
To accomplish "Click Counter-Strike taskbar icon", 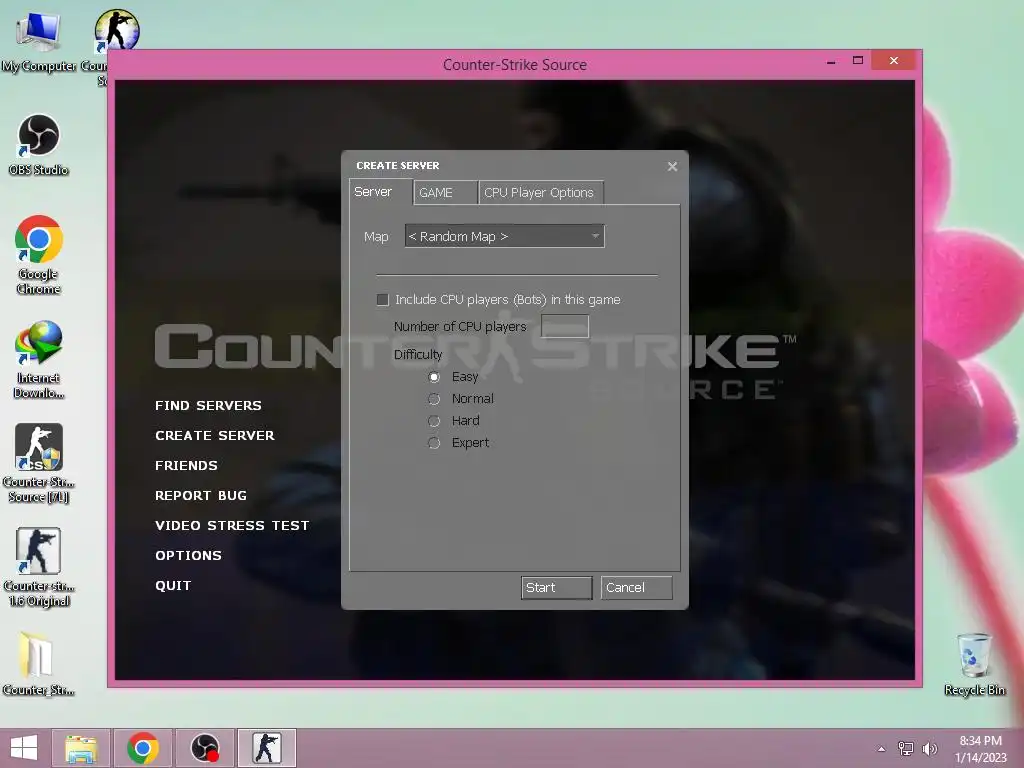I will tap(266, 748).
